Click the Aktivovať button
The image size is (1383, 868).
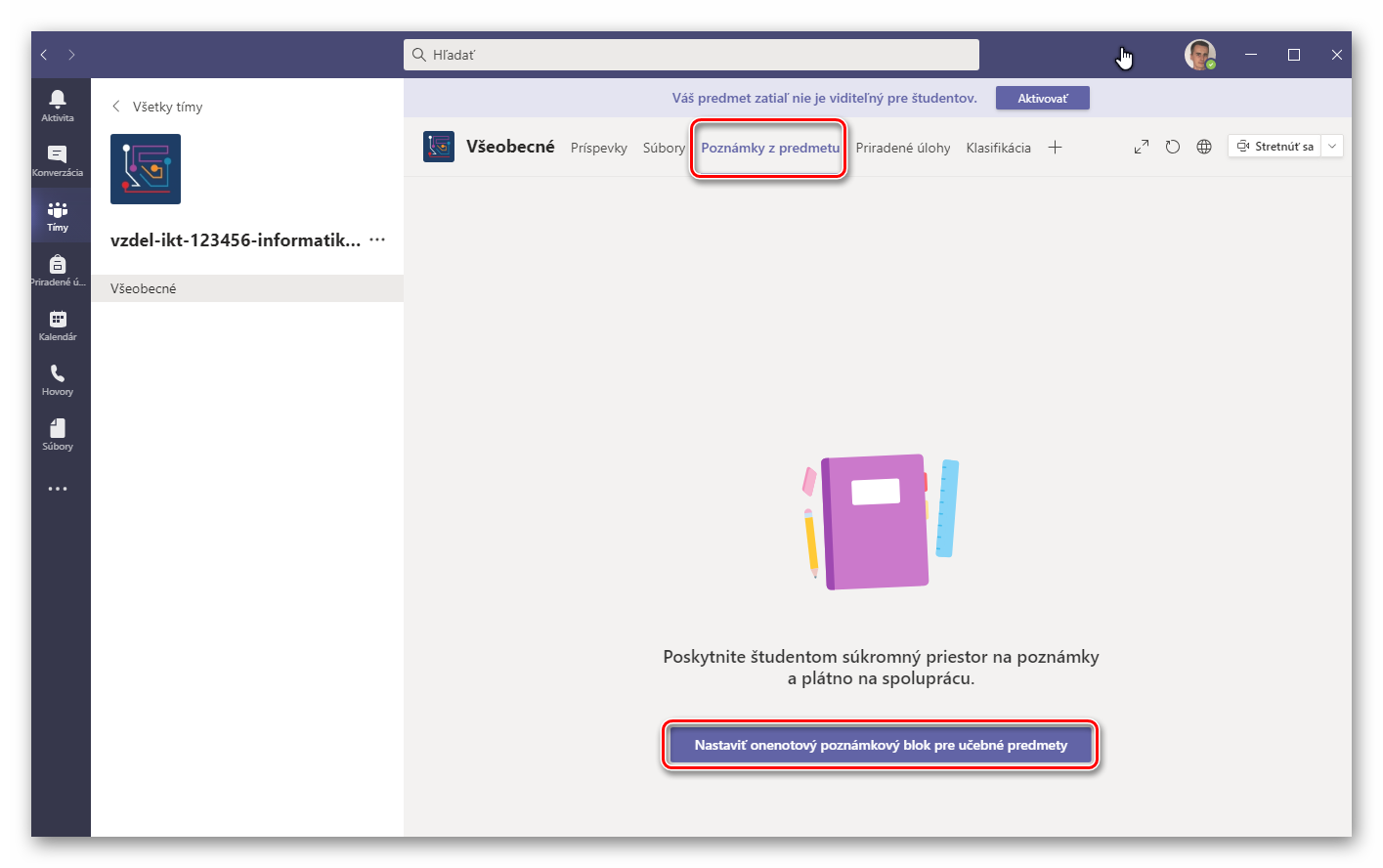tap(1042, 99)
